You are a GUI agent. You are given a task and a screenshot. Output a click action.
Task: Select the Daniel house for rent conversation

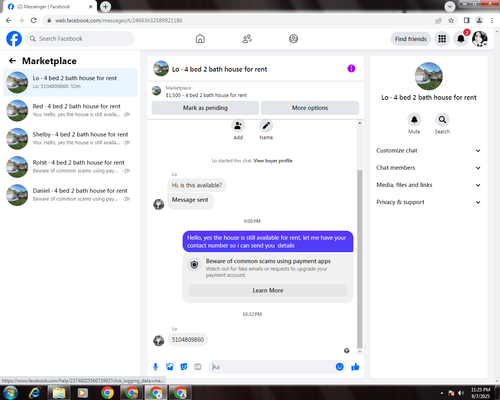point(70,195)
